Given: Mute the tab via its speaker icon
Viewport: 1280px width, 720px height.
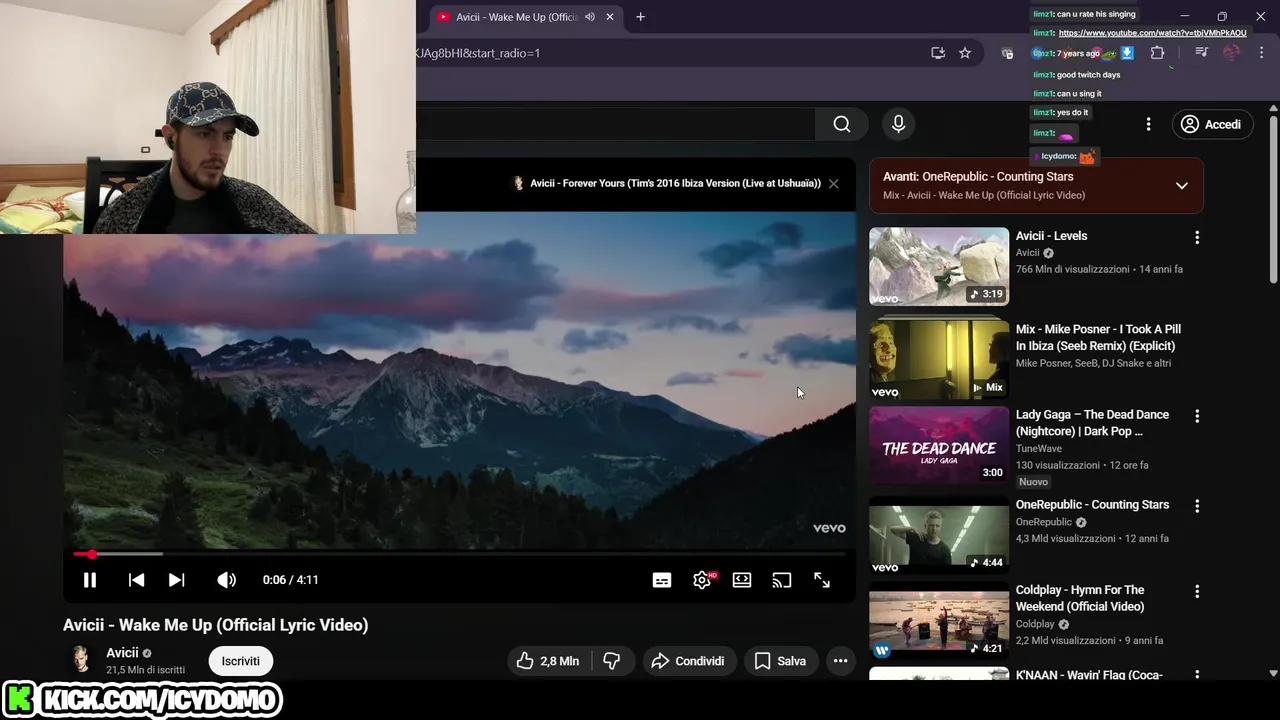Looking at the screenshot, I should [590, 17].
